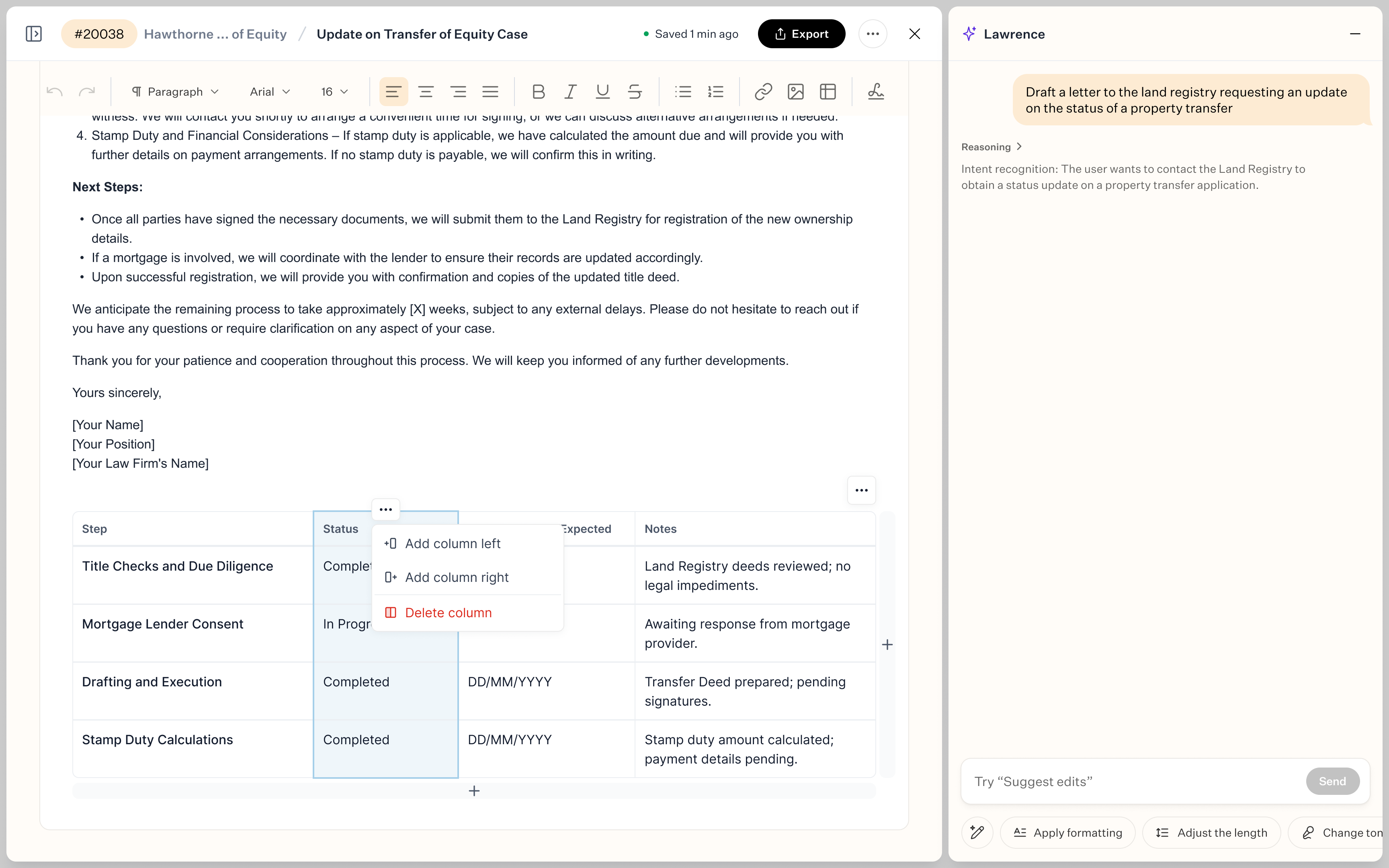Select Delete column from menu
The image size is (1389, 868).
448,612
